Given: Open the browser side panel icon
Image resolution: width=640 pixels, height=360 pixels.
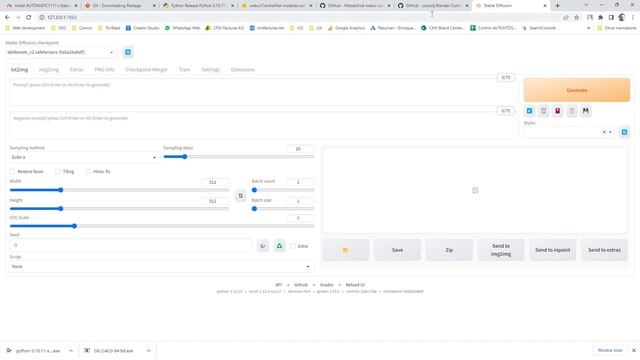Looking at the screenshot, I should point(611,18).
